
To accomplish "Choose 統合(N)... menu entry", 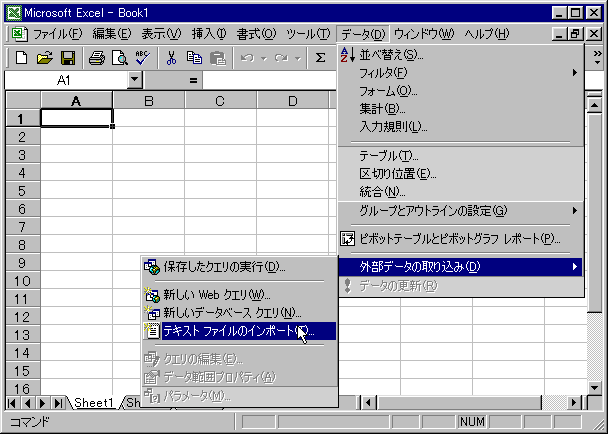I will pos(461,192).
